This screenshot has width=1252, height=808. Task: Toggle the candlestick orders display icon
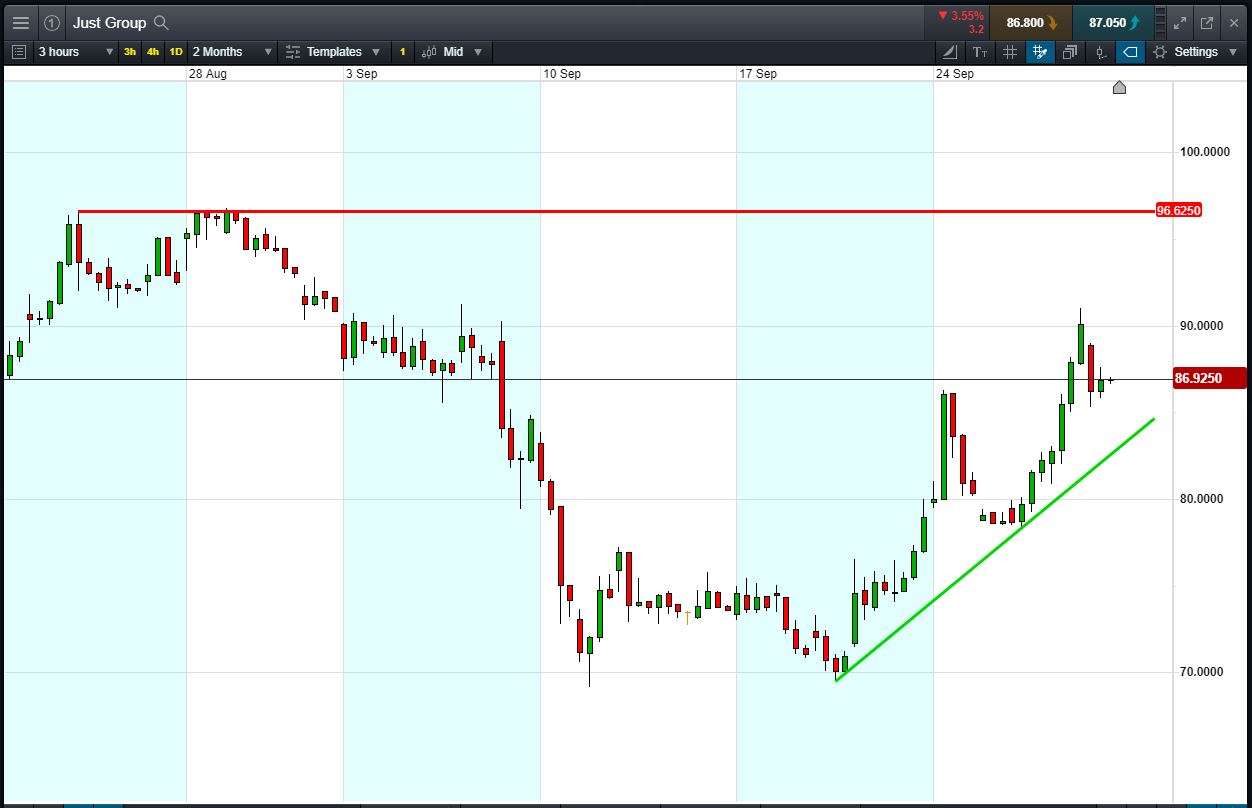pyautogui.click(x=1101, y=52)
